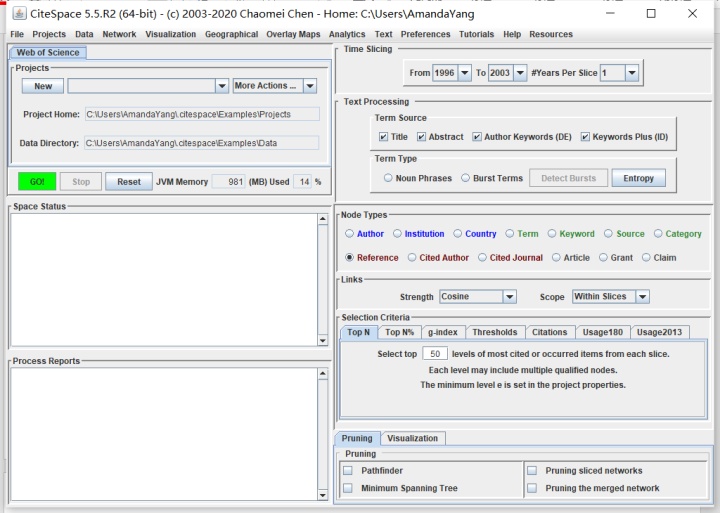
Task: Toggle Author Keywords (DE) checkbox
Action: tap(477, 137)
